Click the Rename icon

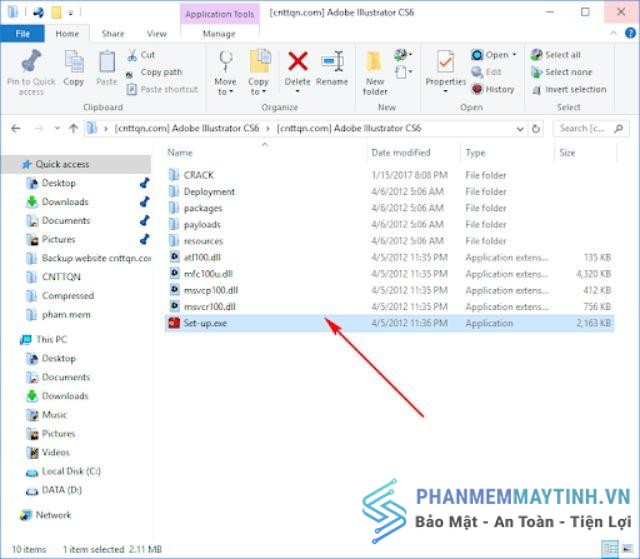click(332, 61)
